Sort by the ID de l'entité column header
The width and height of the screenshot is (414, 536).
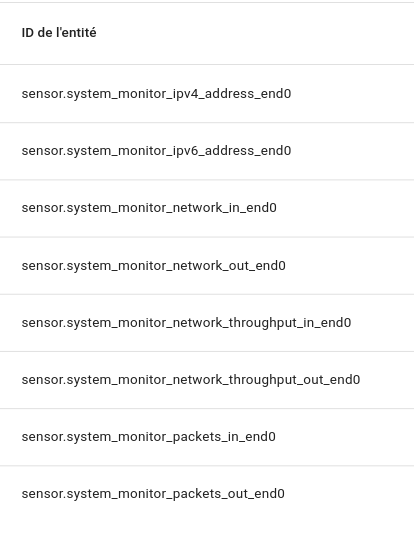[59, 33]
